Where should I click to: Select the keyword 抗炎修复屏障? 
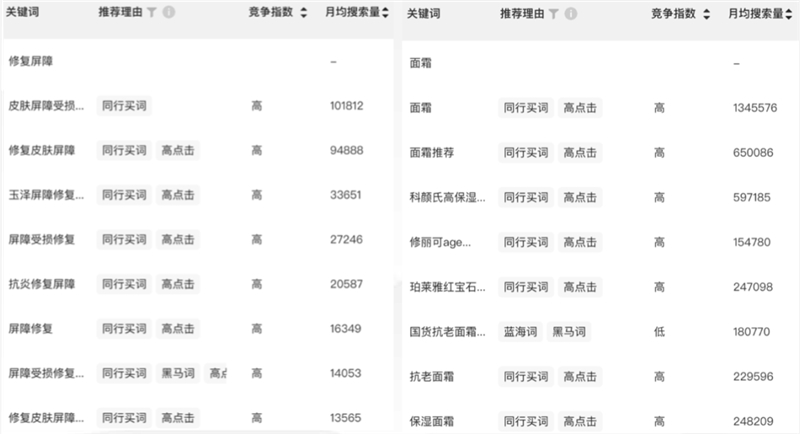tap(42, 284)
